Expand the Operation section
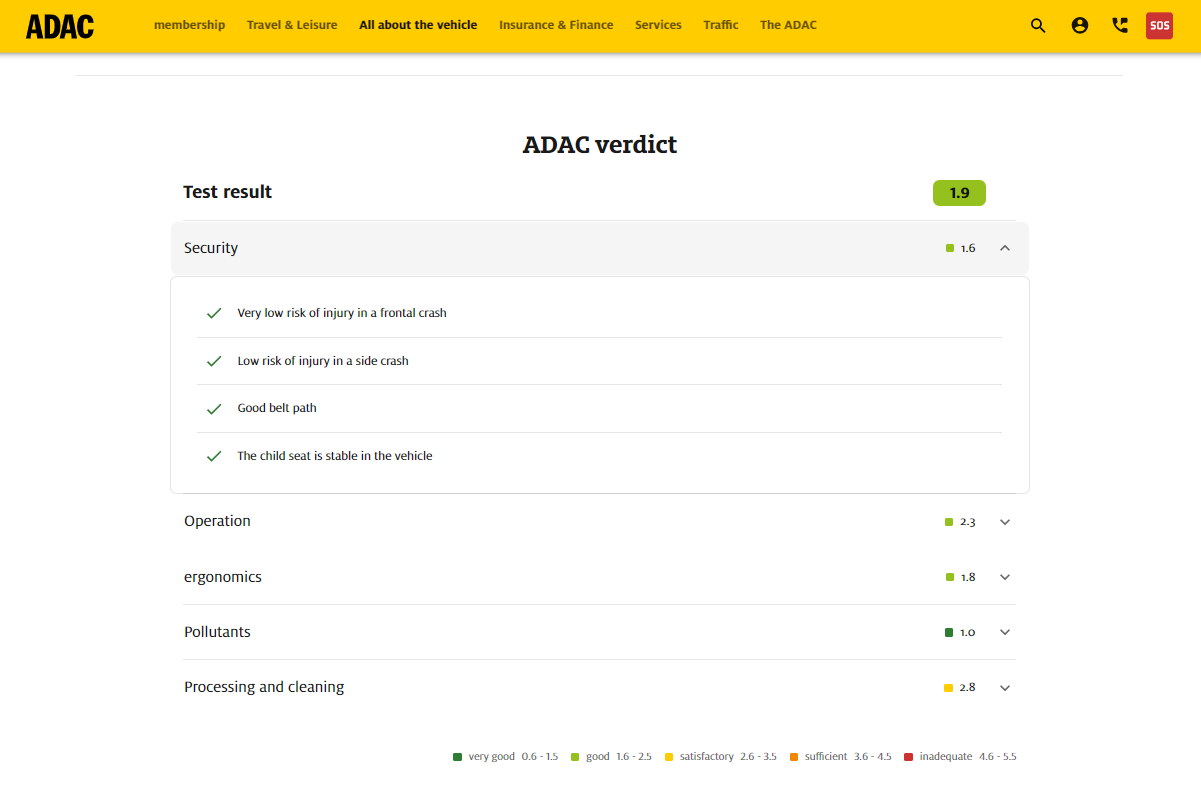1201x785 pixels. (1005, 522)
